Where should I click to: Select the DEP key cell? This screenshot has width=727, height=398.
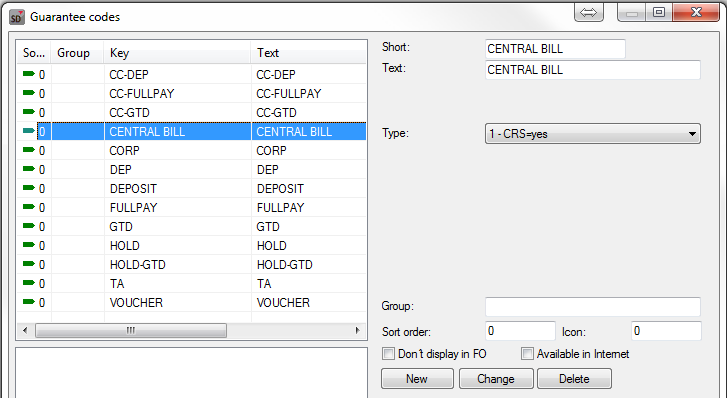pyautogui.click(x=178, y=169)
